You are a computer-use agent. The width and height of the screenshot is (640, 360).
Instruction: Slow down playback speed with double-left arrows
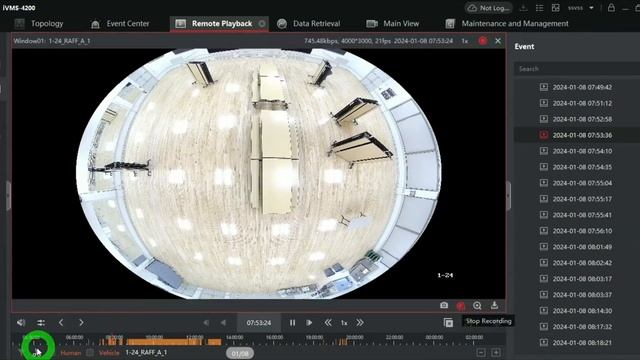coord(328,322)
